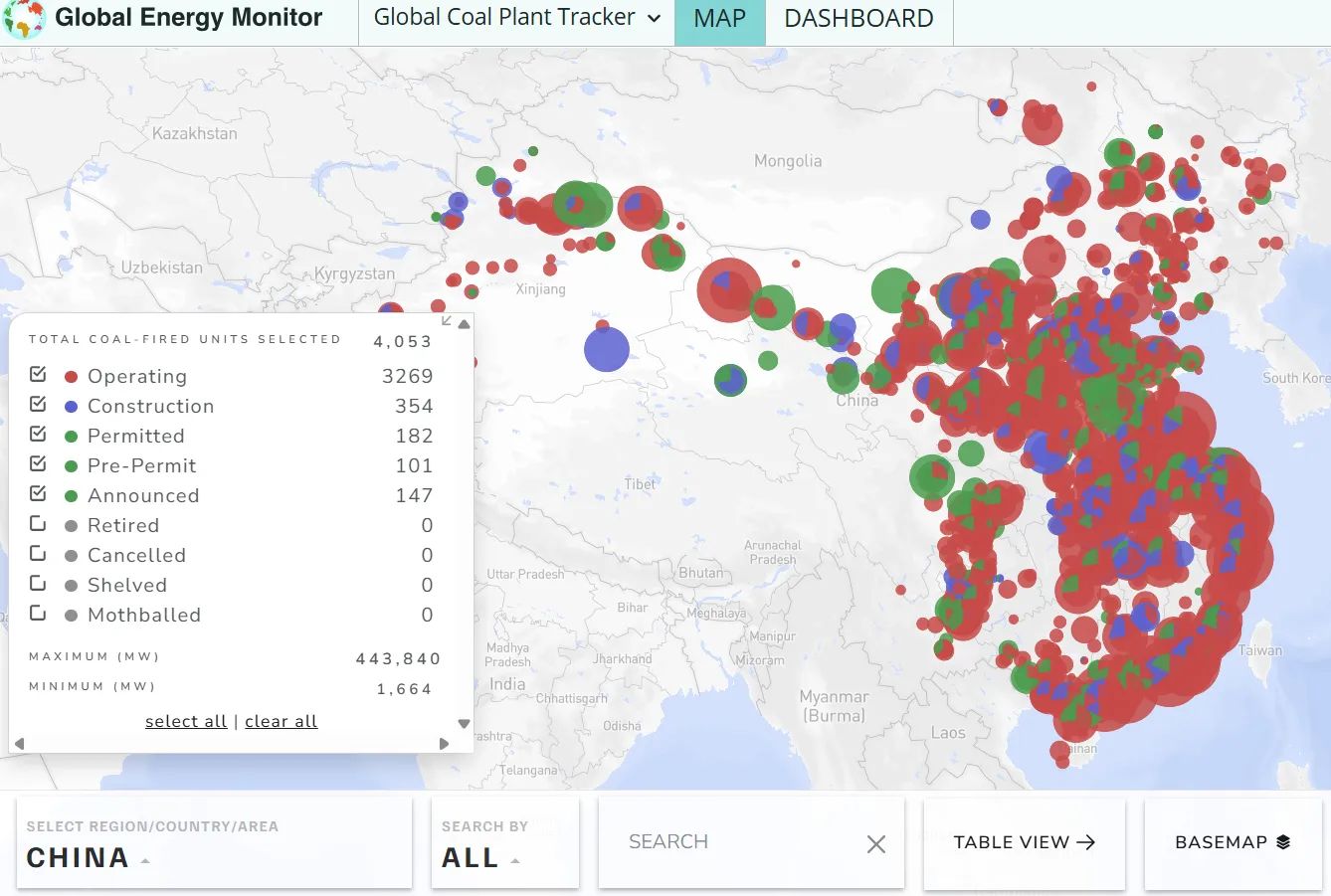1331x896 pixels.
Task: Uncheck the Operating status checkbox
Action: 38,375
